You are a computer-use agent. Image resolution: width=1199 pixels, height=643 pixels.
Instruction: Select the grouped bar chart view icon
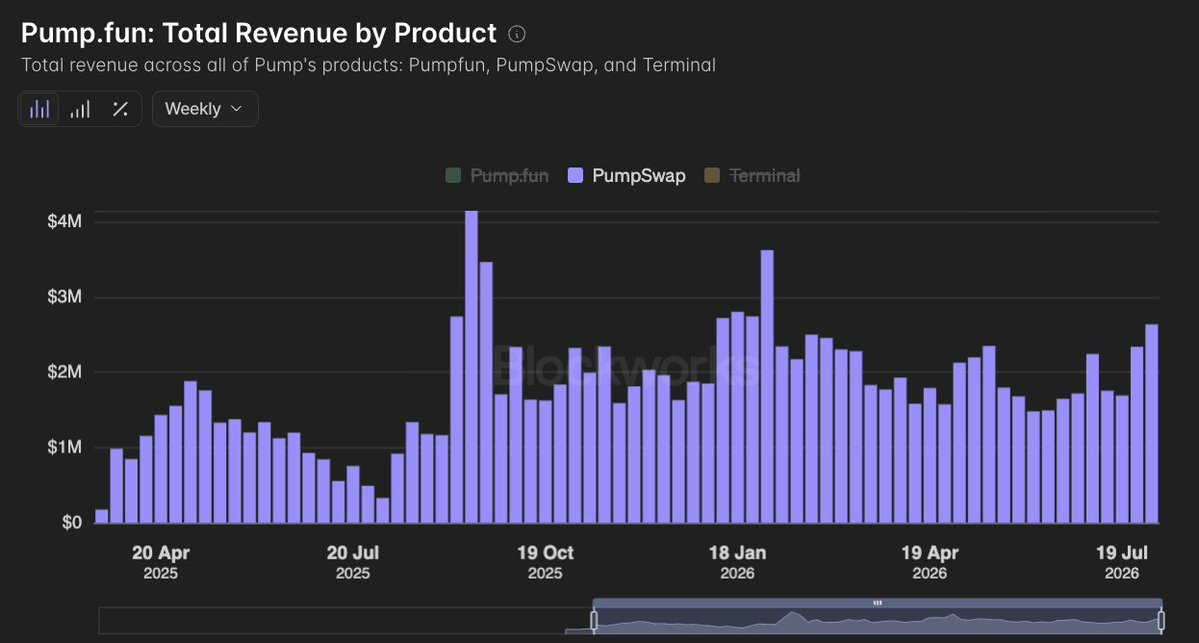coord(40,109)
